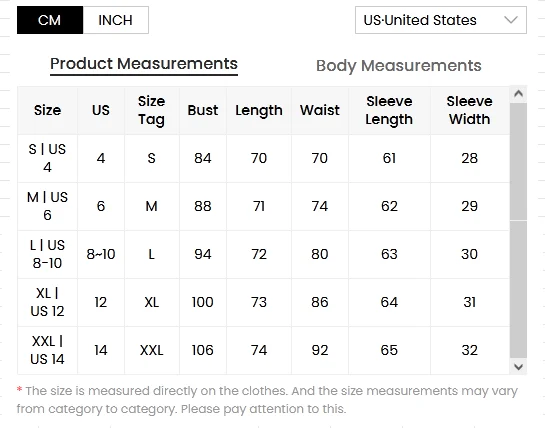Select the S | US 4 size row
The height and width of the screenshot is (428, 545).
(263, 159)
